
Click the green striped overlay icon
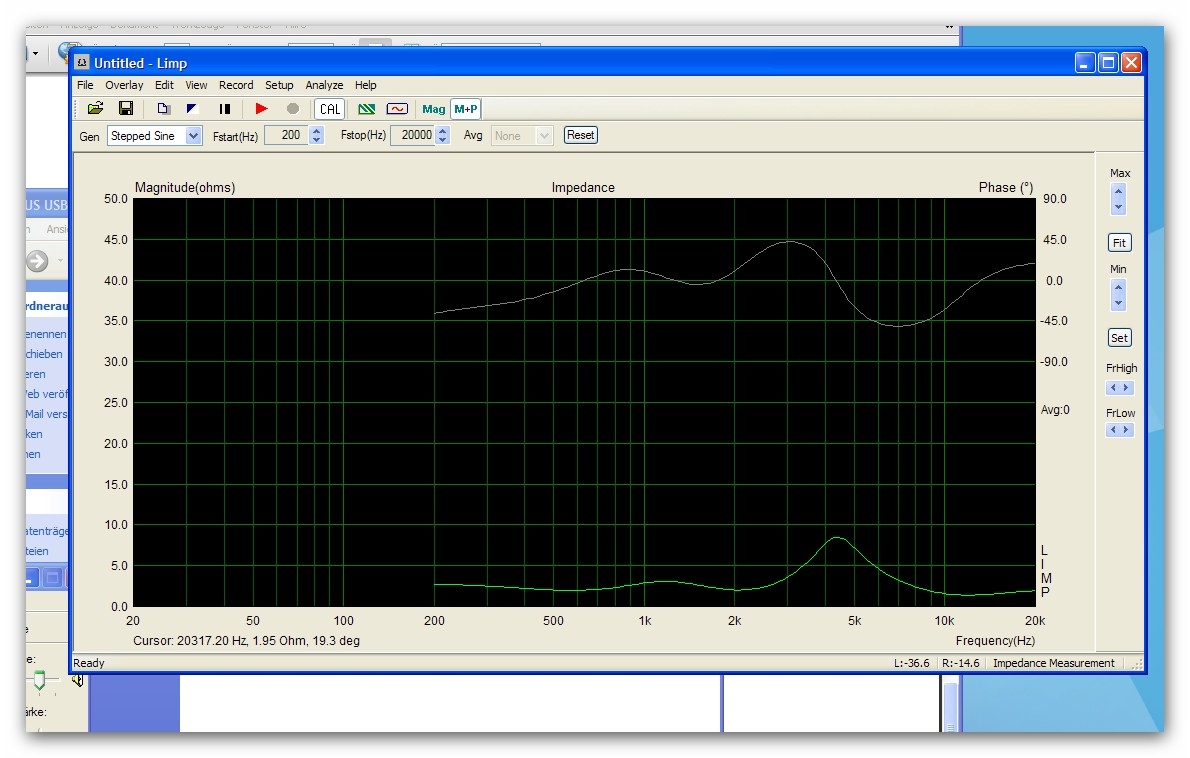tap(367, 109)
